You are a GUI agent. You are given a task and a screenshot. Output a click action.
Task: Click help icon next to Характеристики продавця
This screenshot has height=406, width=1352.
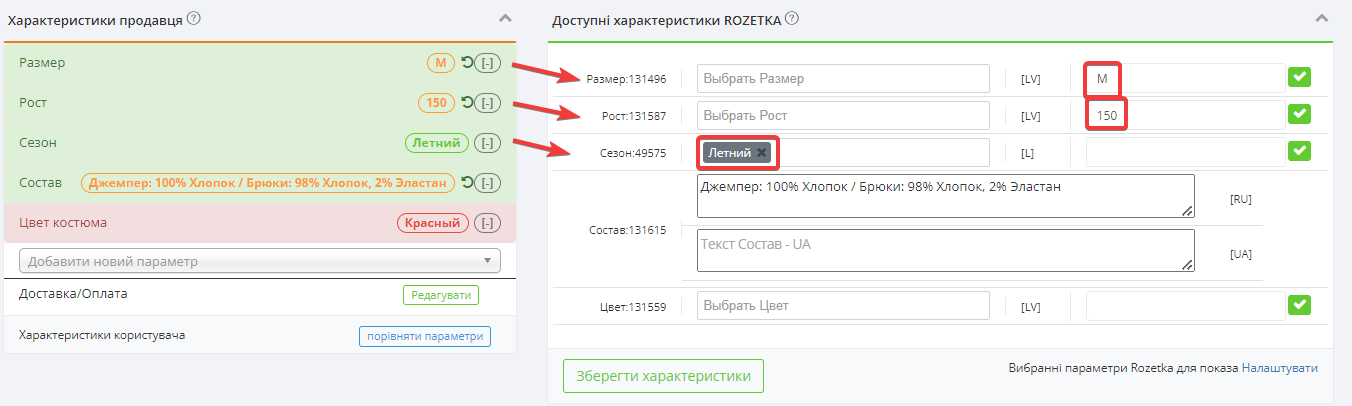194,19
